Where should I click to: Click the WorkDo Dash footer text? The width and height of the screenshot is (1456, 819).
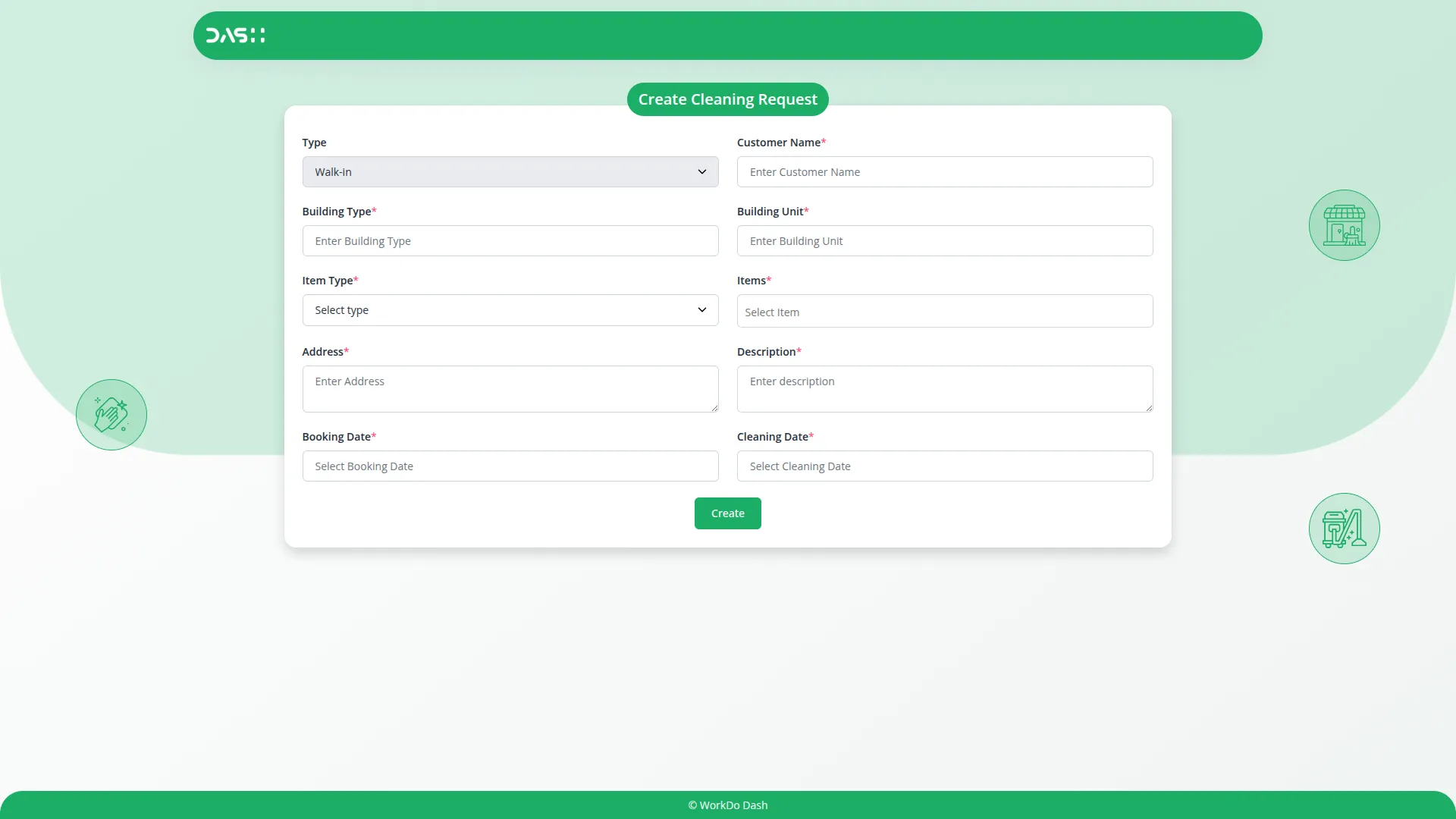727,805
